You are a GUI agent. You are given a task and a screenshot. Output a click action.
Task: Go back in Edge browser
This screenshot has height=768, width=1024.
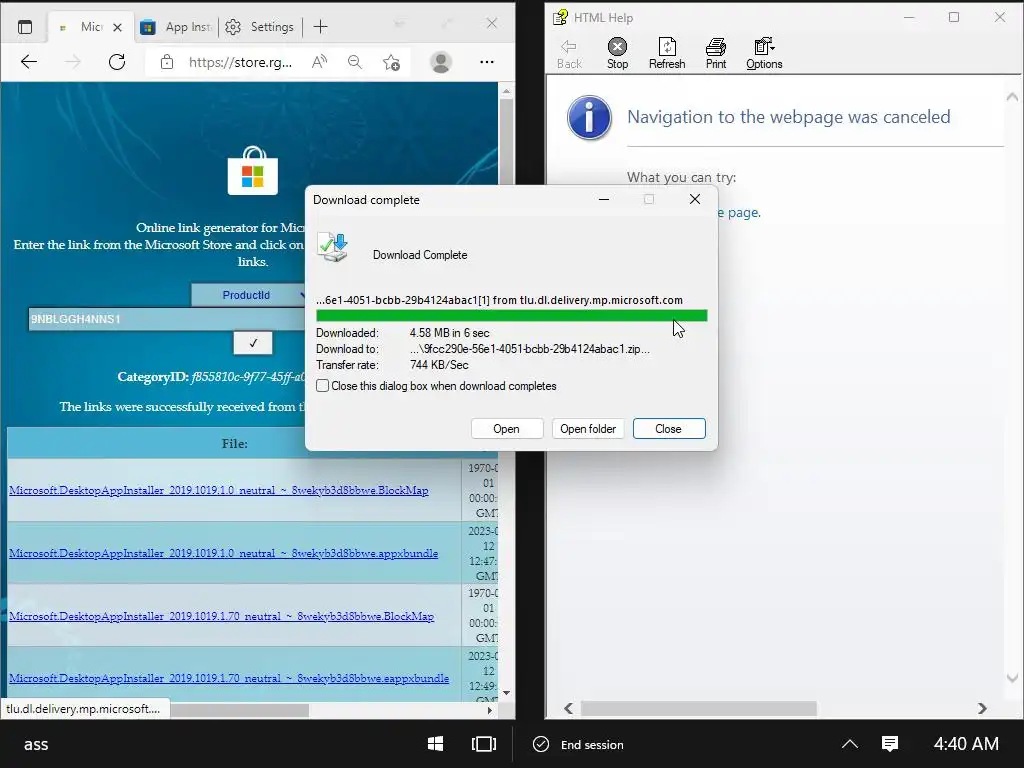(x=29, y=62)
